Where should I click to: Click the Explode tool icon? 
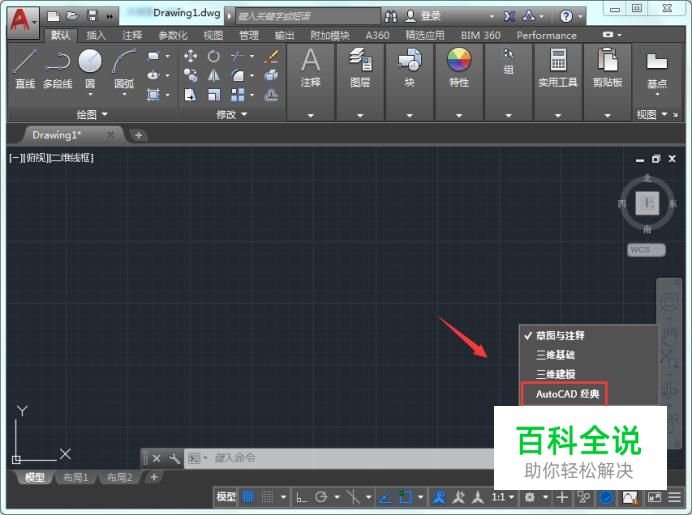point(271,75)
